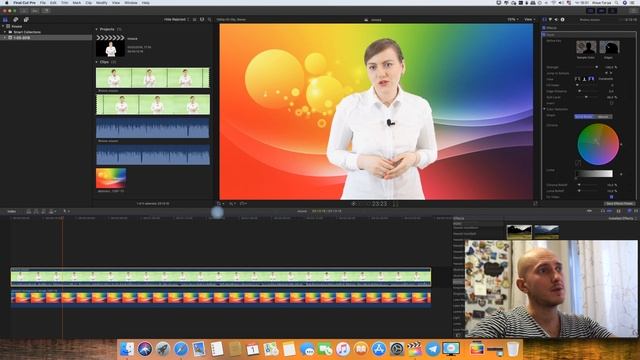Image resolution: width=640 pixels, height=360 pixels.
Task: Open Telegram from the Dock
Action: click(433, 349)
